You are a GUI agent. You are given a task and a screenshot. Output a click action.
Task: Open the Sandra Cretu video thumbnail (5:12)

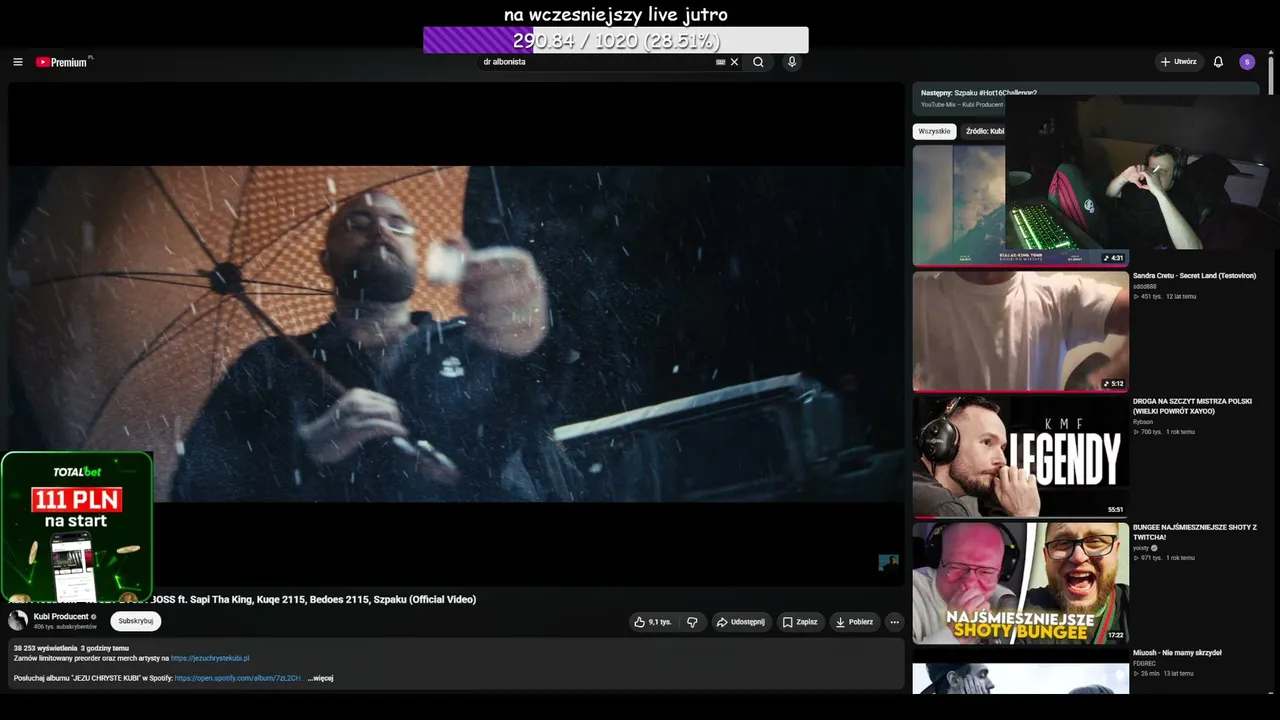[1020, 331]
